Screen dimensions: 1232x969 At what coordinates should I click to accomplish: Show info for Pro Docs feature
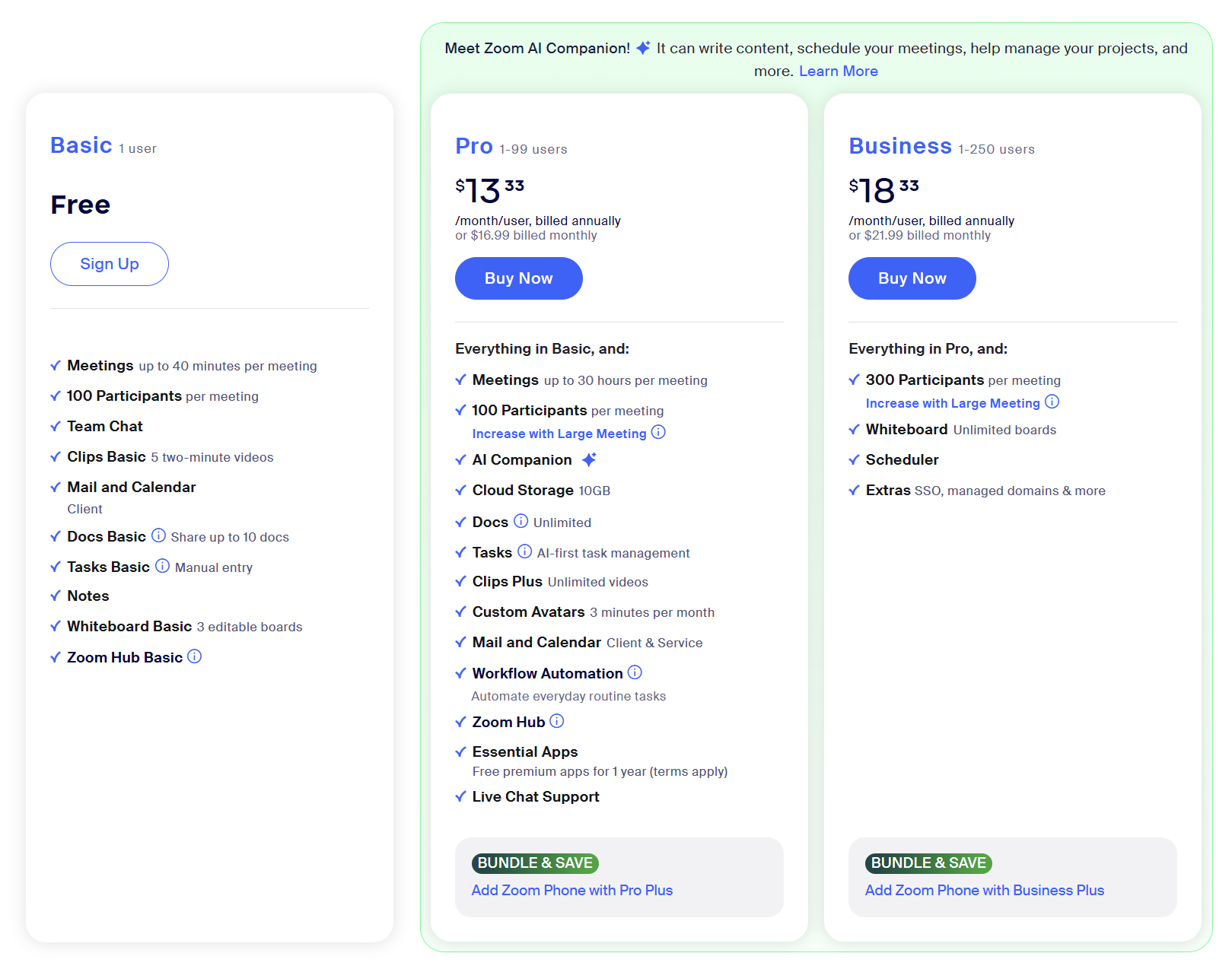(520, 521)
